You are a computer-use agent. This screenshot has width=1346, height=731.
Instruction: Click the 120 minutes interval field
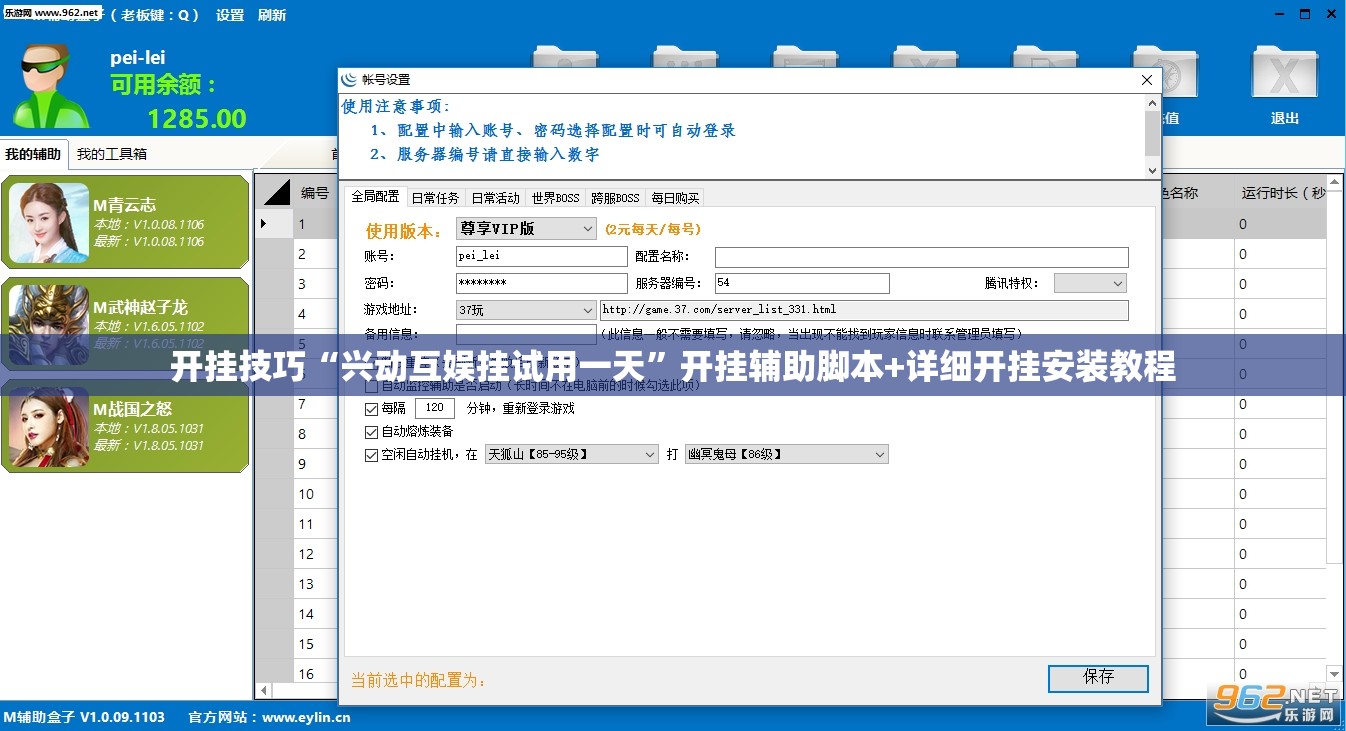[x=434, y=408]
